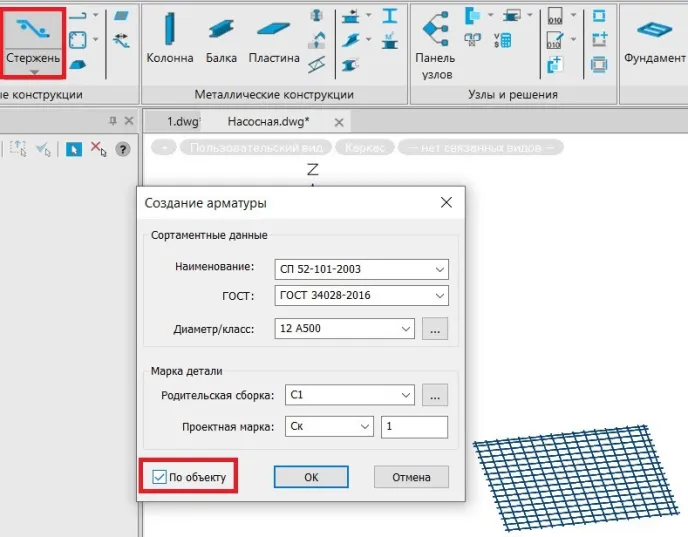This screenshot has height=537, width=688.
Task: Click the Отмена cancel button
Action: pos(410,477)
